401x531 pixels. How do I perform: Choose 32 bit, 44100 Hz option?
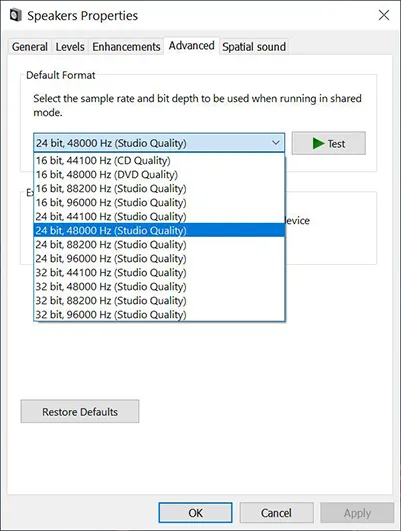coord(159,273)
